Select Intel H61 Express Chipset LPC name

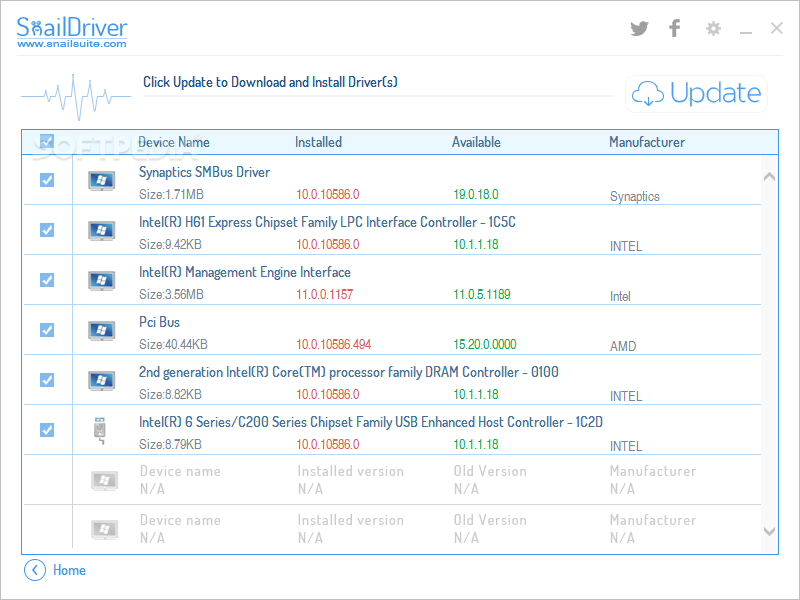pyautogui.click(x=327, y=222)
